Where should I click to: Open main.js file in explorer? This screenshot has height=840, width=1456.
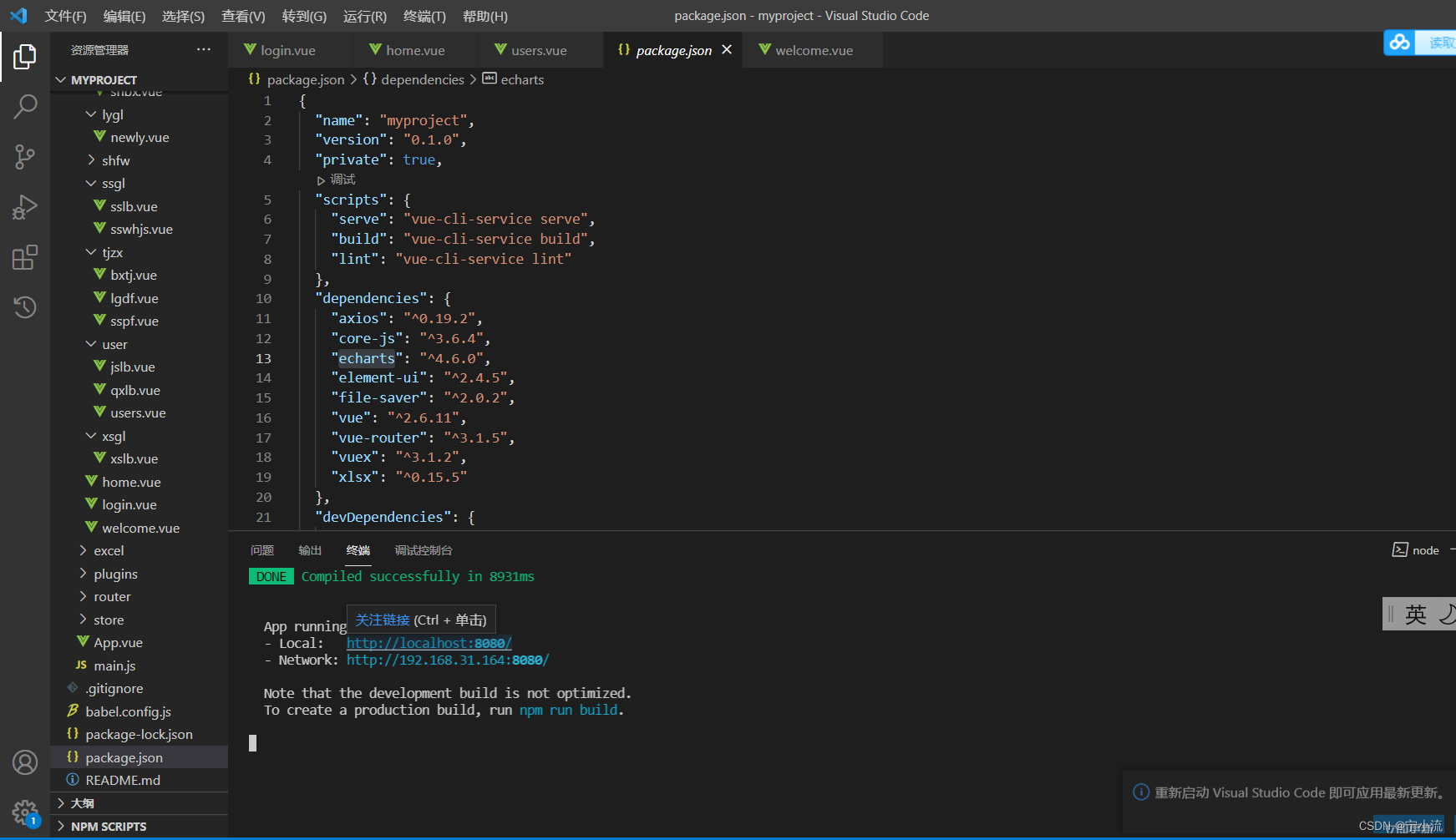tap(114, 665)
